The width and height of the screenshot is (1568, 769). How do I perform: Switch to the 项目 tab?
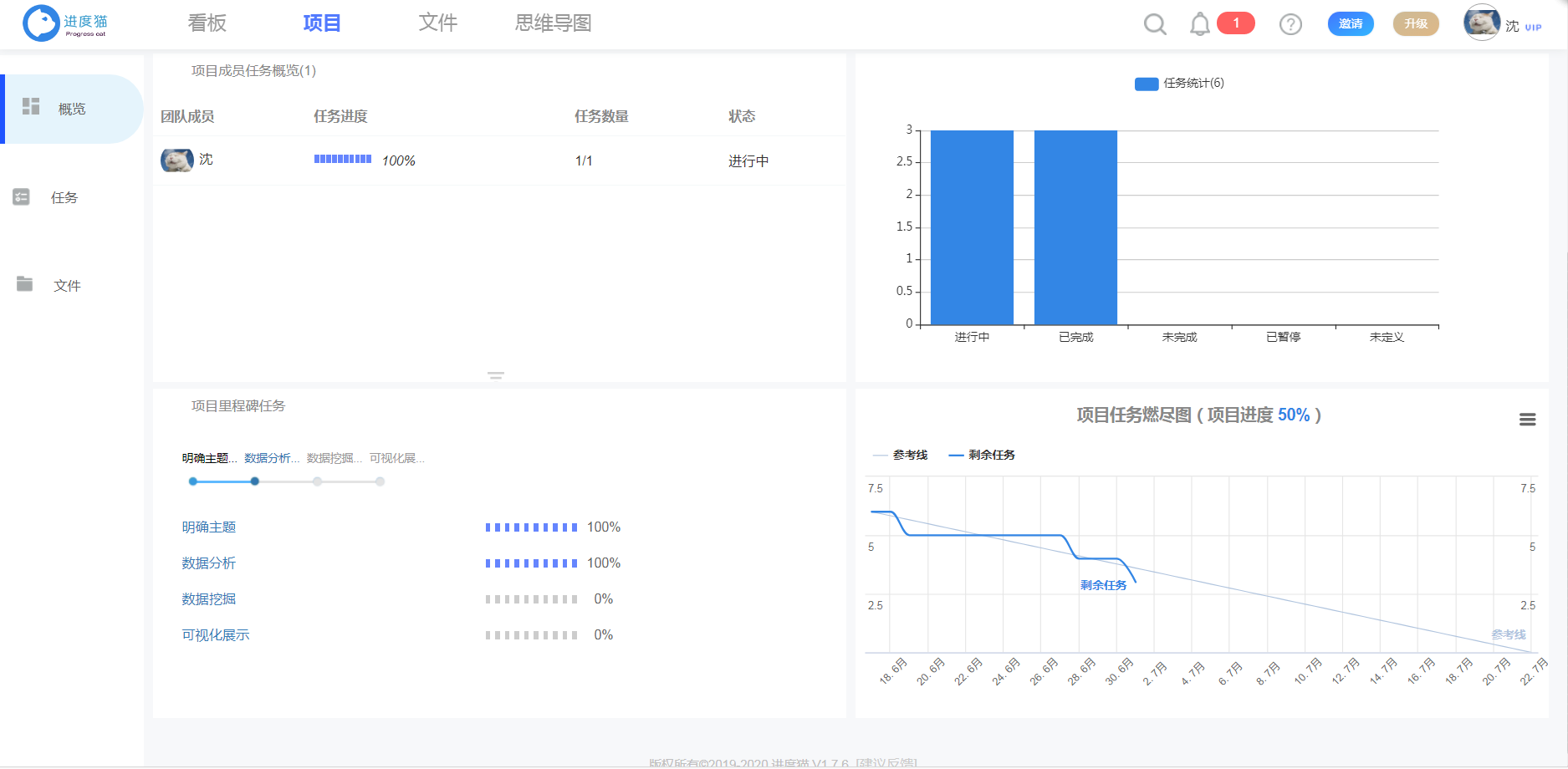322,23
